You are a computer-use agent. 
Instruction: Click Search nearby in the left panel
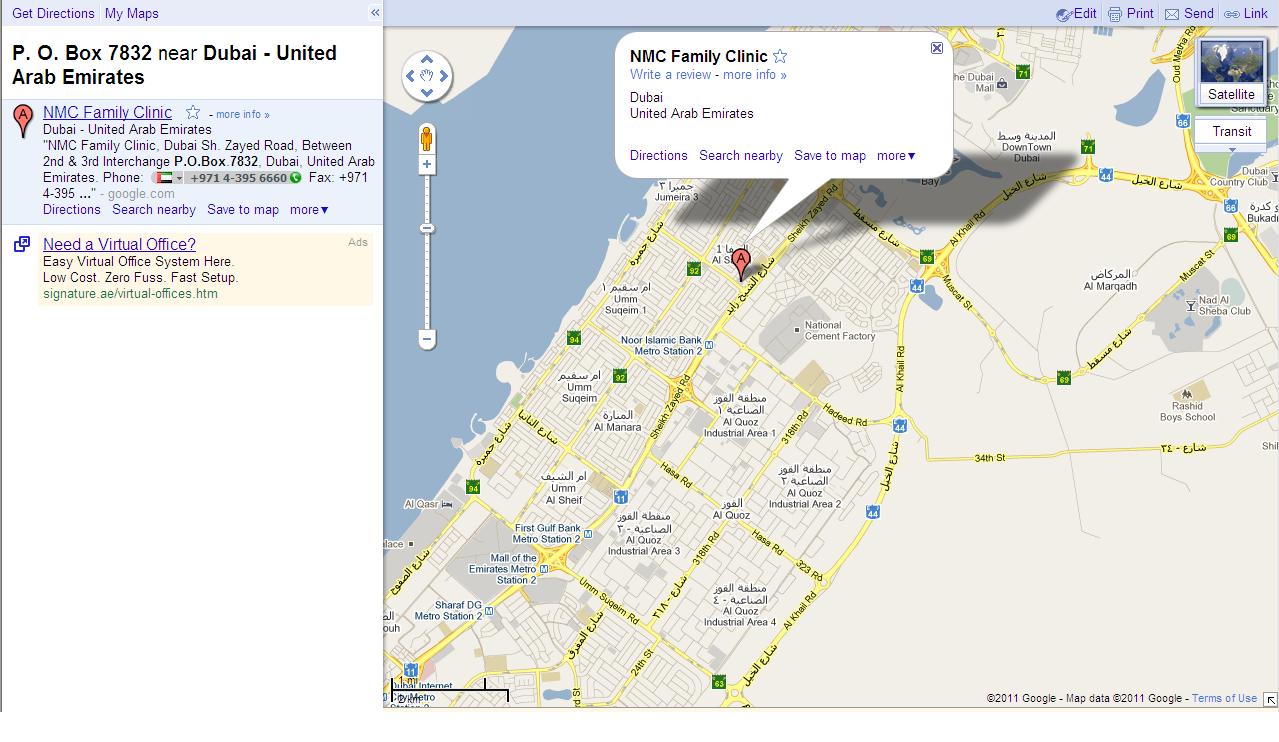[154, 210]
